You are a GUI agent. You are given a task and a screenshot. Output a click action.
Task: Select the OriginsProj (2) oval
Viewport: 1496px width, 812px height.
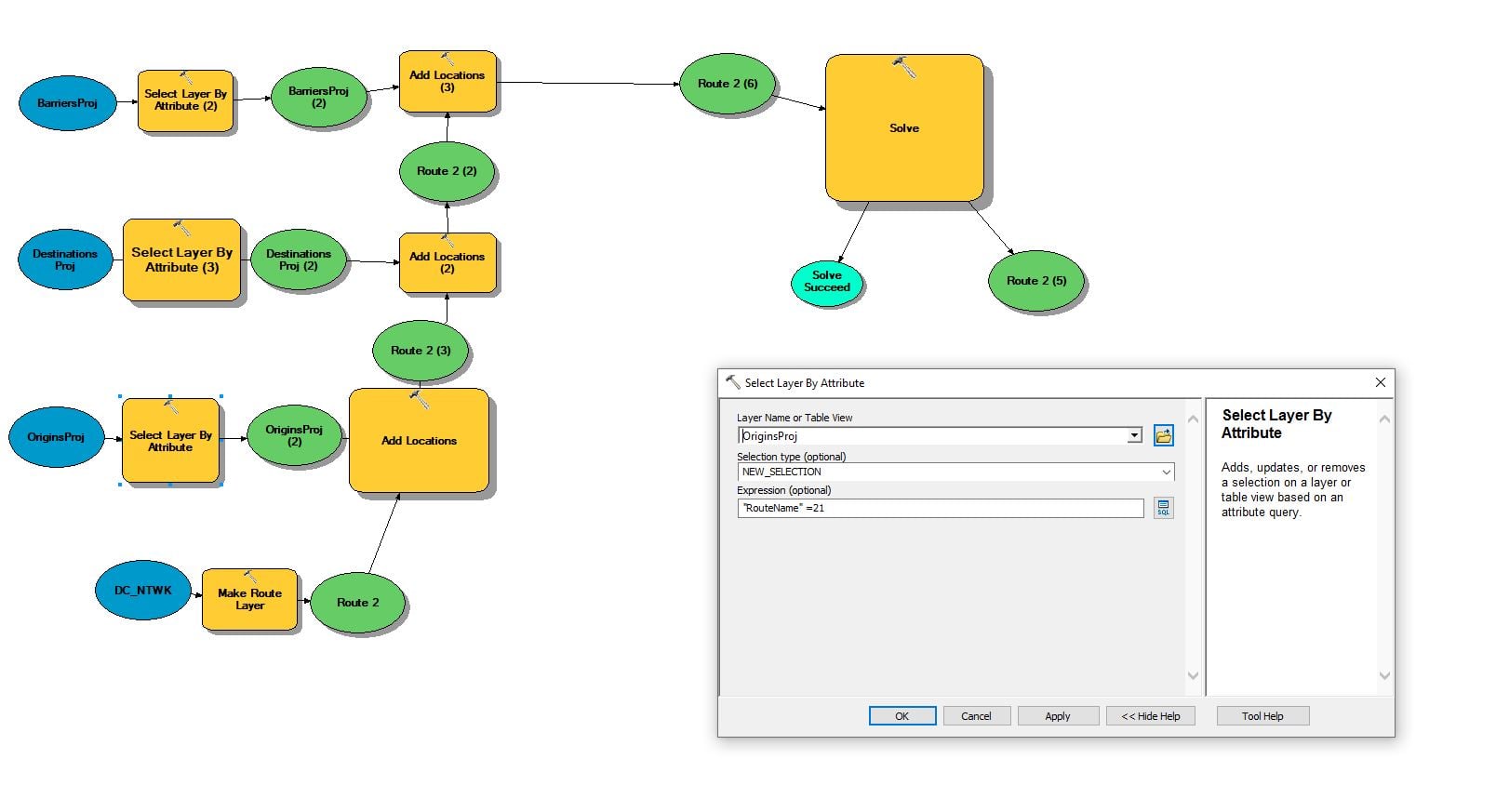[294, 435]
